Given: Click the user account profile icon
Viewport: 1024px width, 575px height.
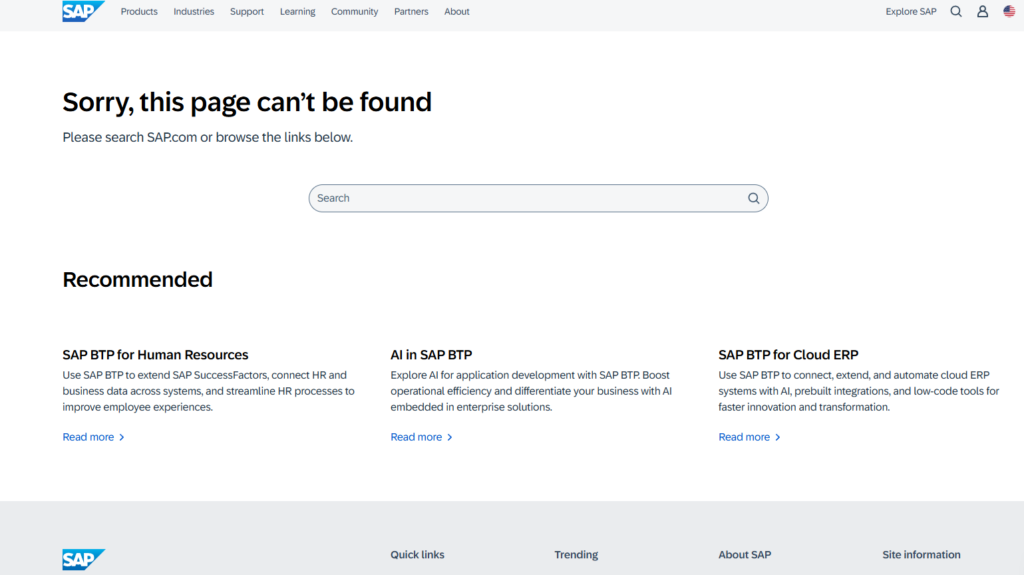Looking at the screenshot, I should point(982,12).
